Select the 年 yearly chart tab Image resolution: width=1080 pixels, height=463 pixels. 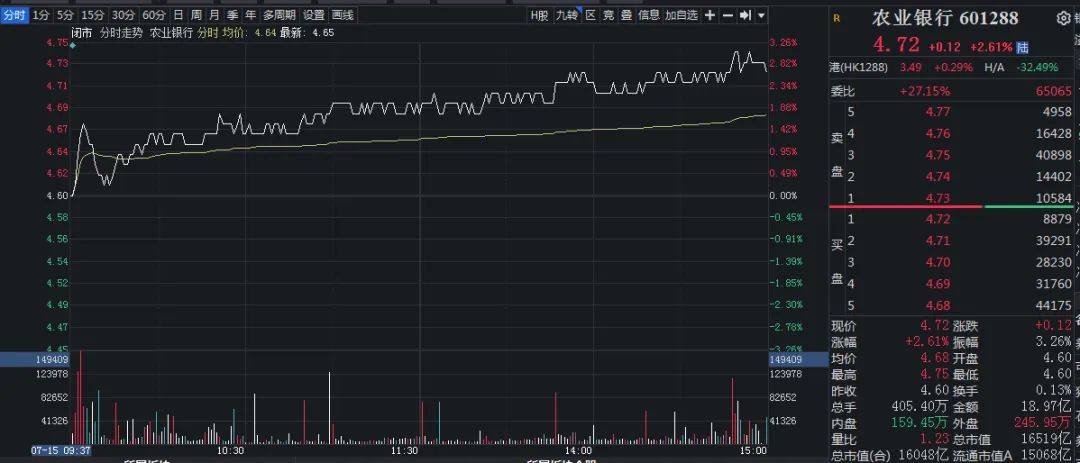coord(250,14)
